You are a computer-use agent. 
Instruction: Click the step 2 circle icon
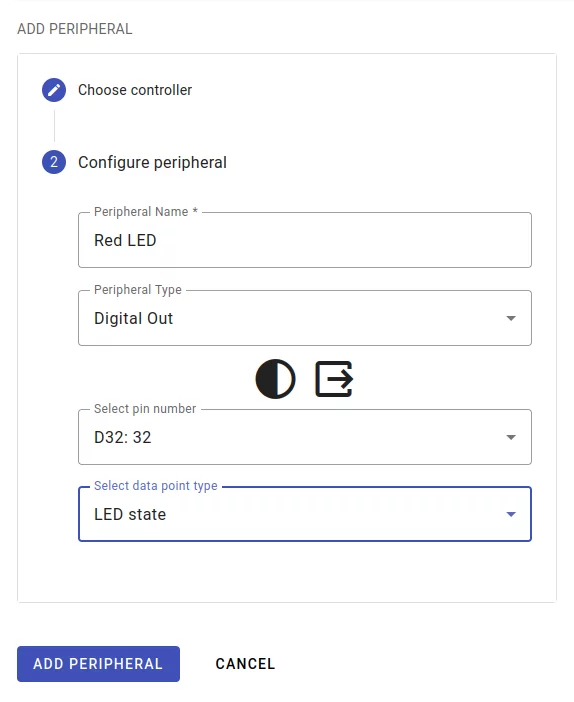click(54, 162)
